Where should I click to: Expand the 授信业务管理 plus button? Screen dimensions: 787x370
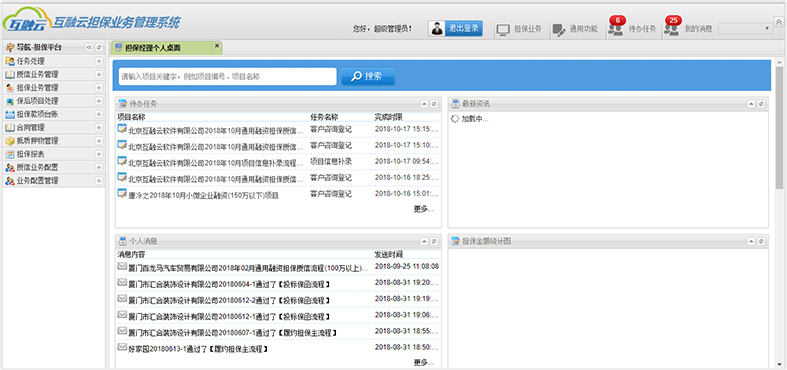(x=99, y=74)
